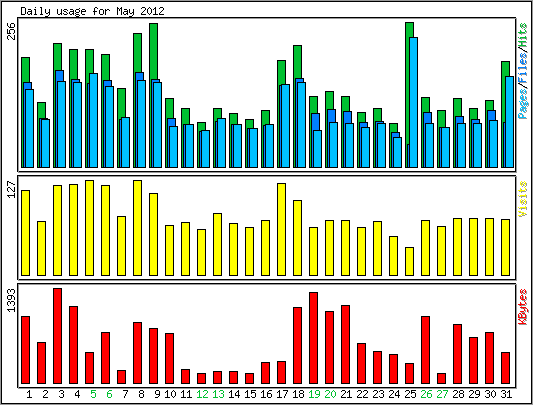
Task: Click the red KBytes bar for day 27
Action: click(442, 378)
